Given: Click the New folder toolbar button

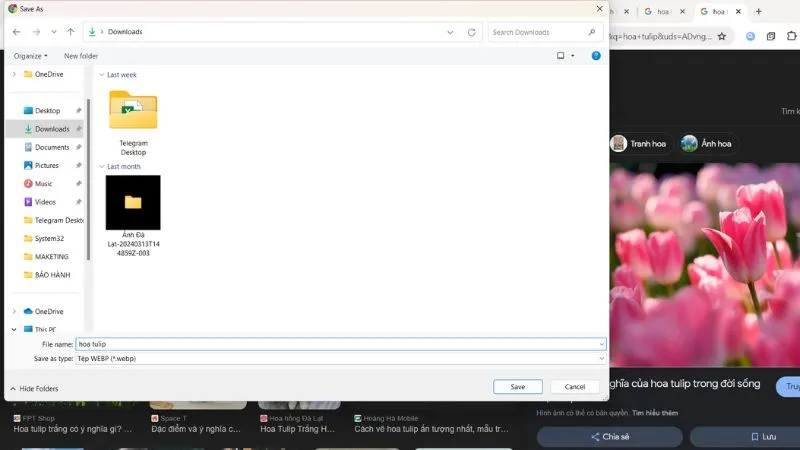Looking at the screenshot, I should [81, 56].
